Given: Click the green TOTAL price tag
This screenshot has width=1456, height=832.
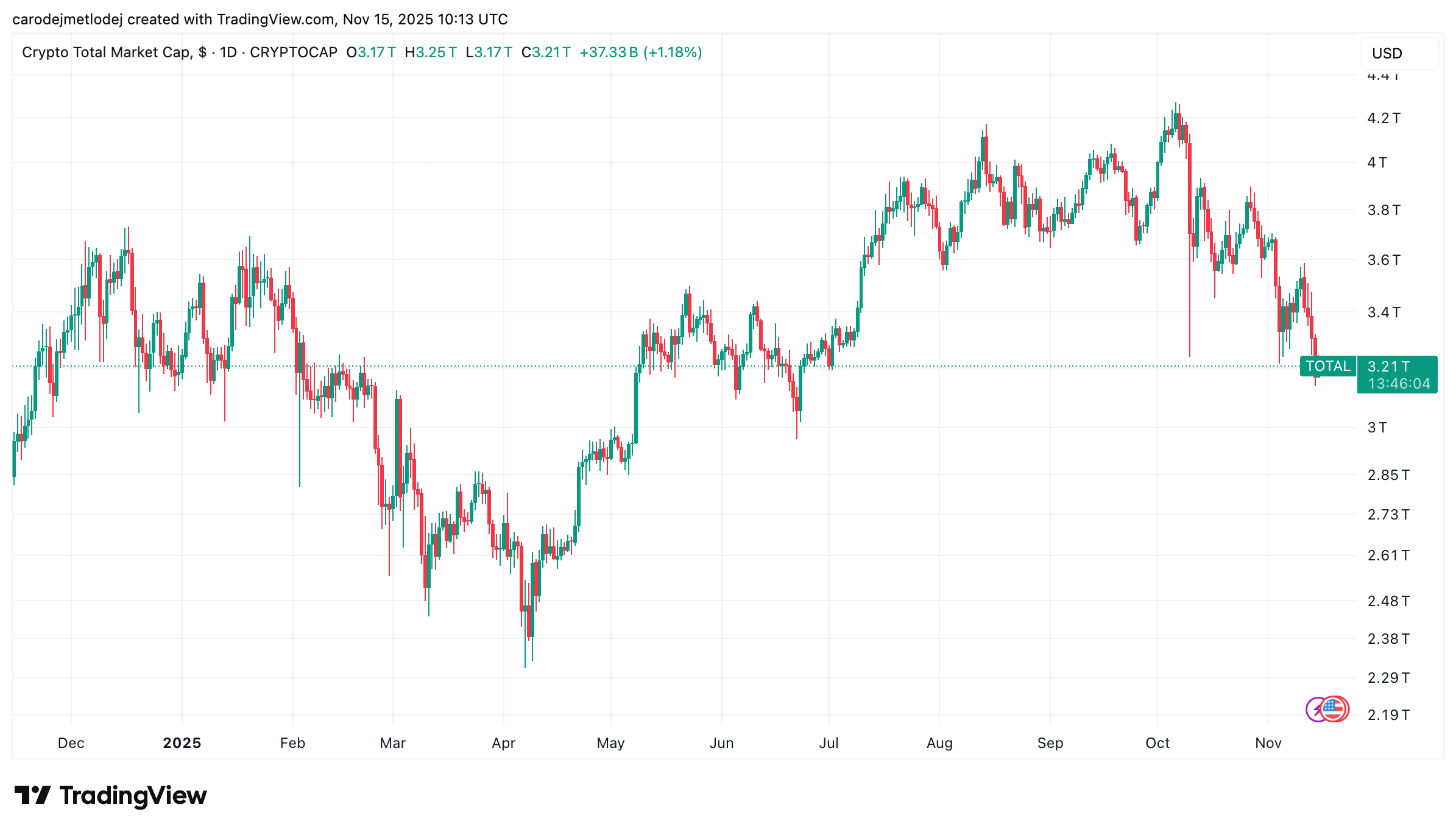Looking at the screenshot, I should pos(1328,366).
